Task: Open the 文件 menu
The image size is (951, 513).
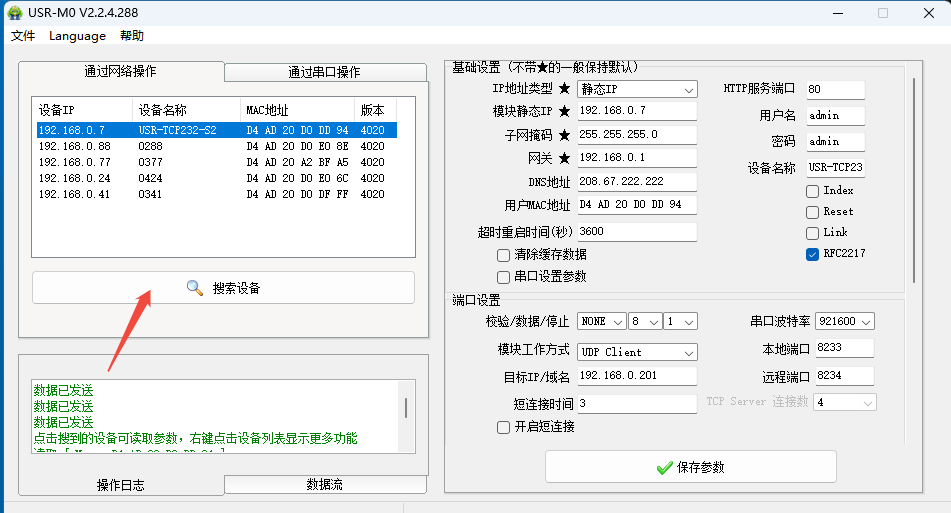Action: [x=23, y=36]
